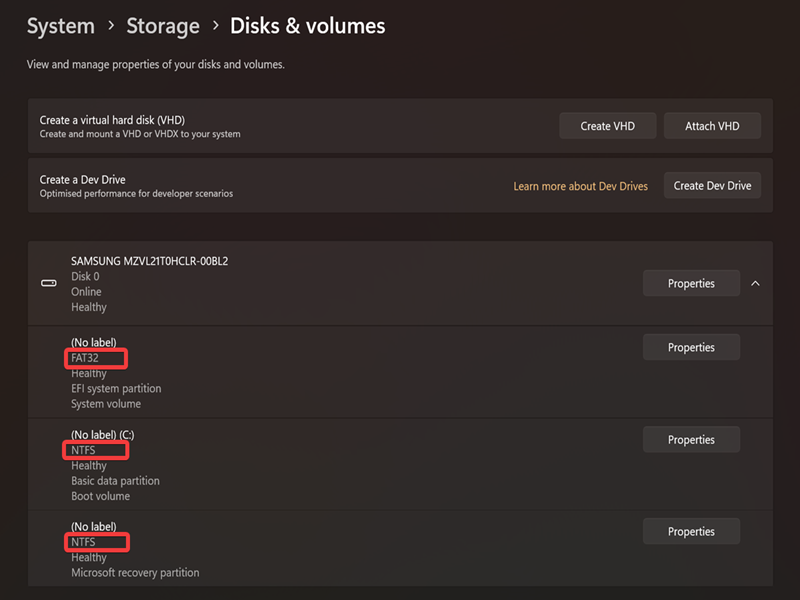Open Properties for the FAT32 system partition
This screenshot has height=600, width=800.
pyautogui.click(x=691, y=347)
